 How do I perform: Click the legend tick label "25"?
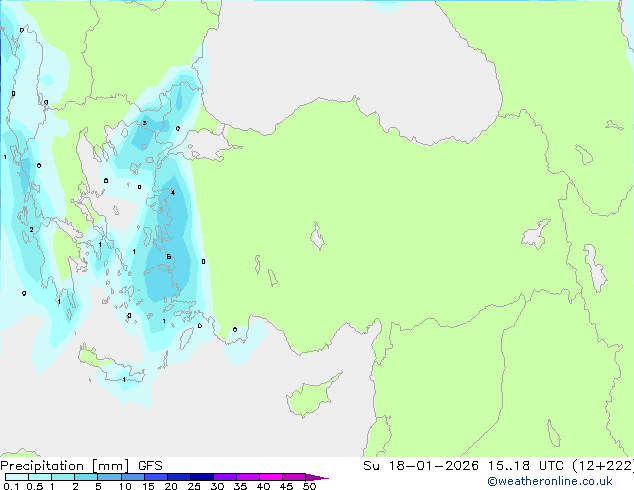pyautogui.click(x=194, y=486)
